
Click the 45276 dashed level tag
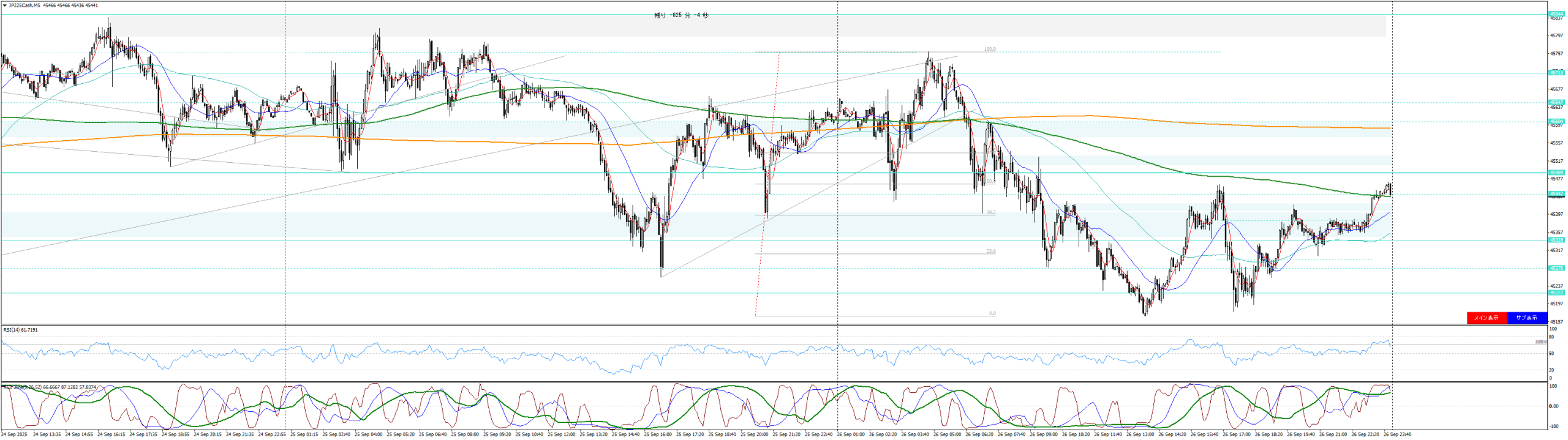coord(1556,268)
